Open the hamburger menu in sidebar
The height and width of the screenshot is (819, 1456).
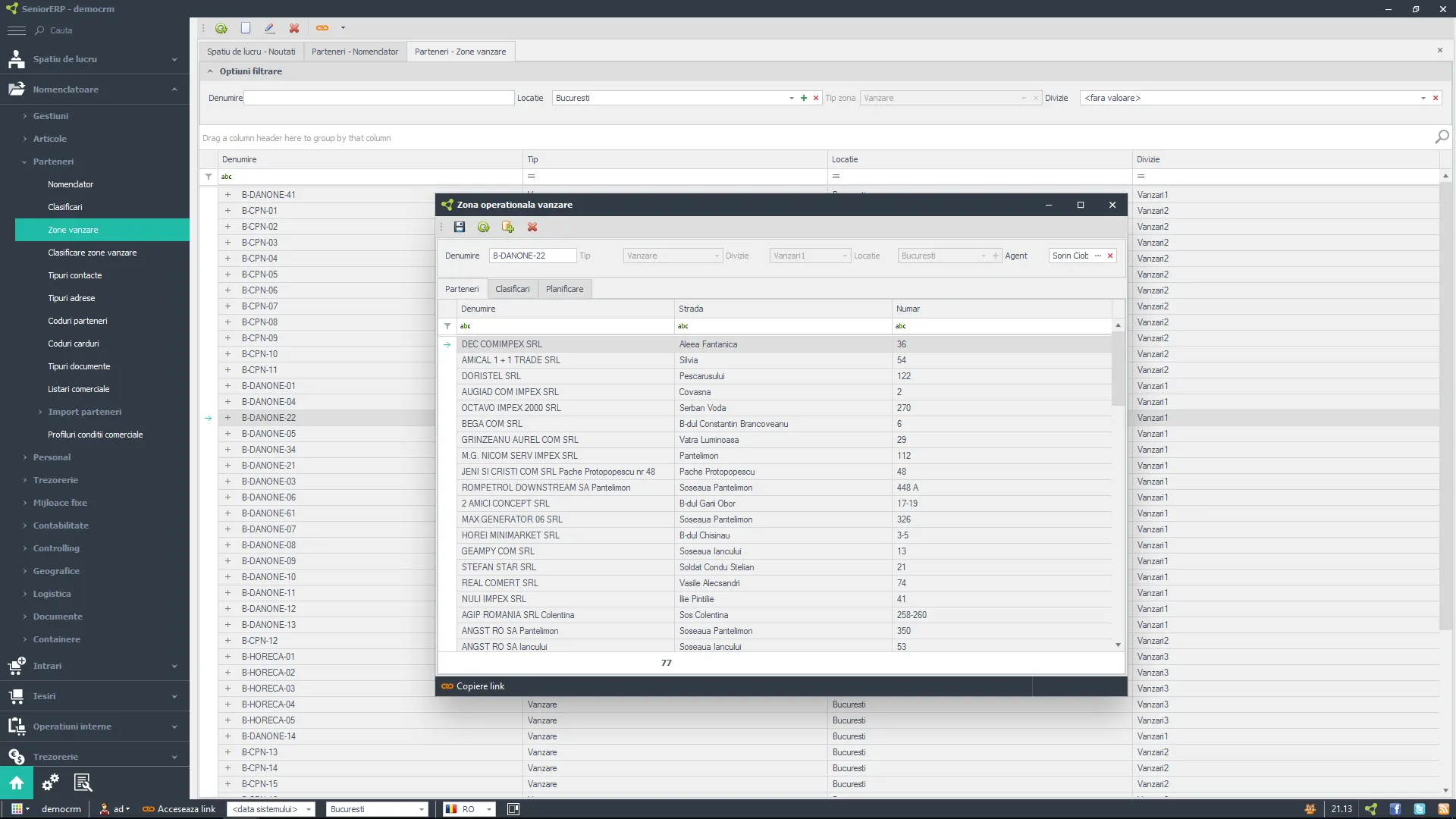(16, 30)
